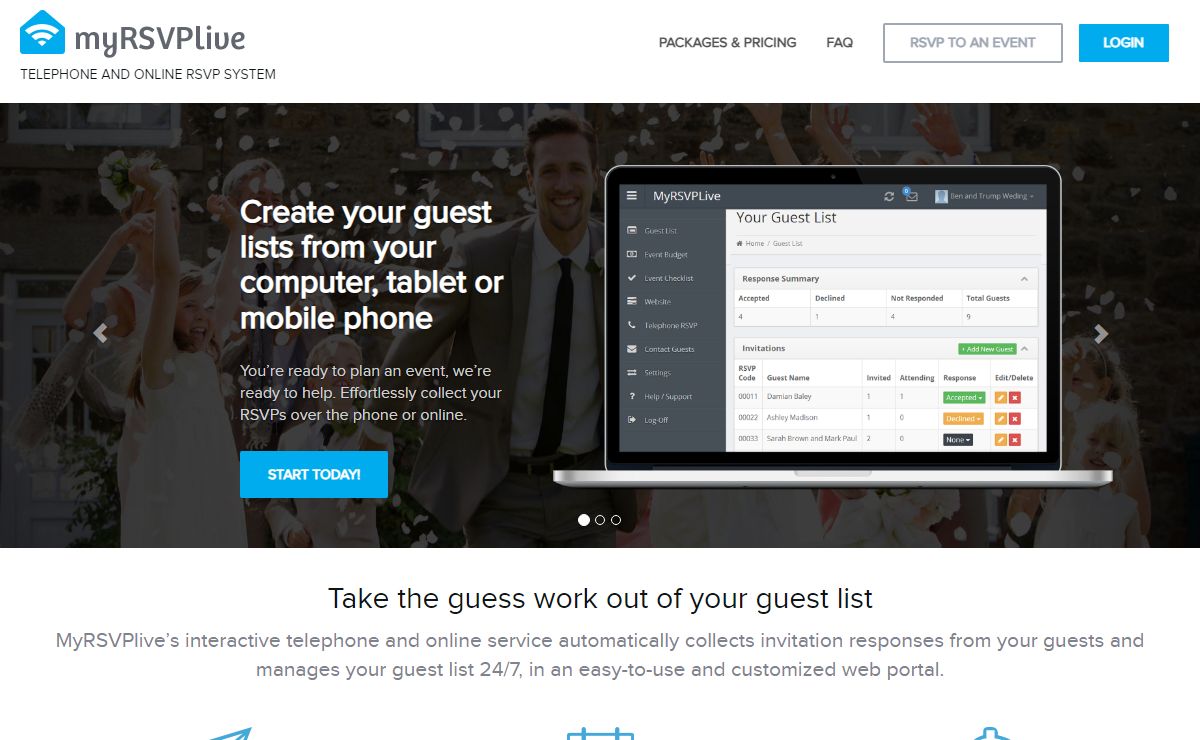
Task: Click red delete icon for Ashley Madison
Action: point(1015,418)
